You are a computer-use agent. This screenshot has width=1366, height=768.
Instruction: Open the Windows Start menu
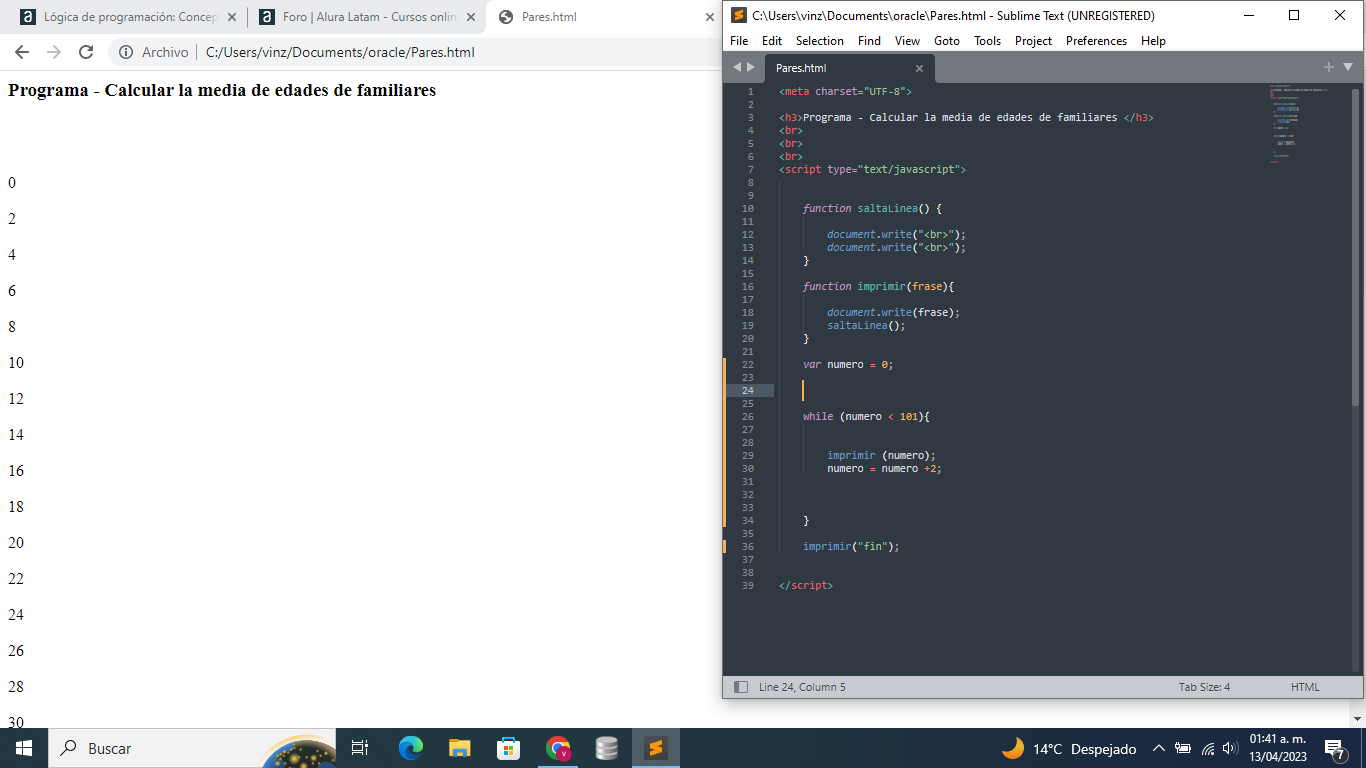point(24,748)
